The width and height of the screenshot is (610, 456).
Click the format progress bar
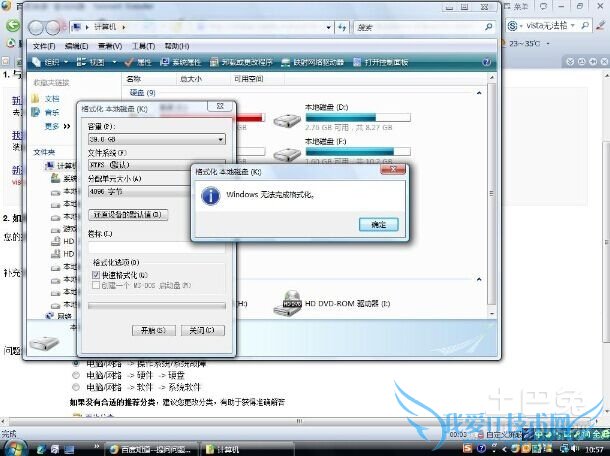(157, 306)
